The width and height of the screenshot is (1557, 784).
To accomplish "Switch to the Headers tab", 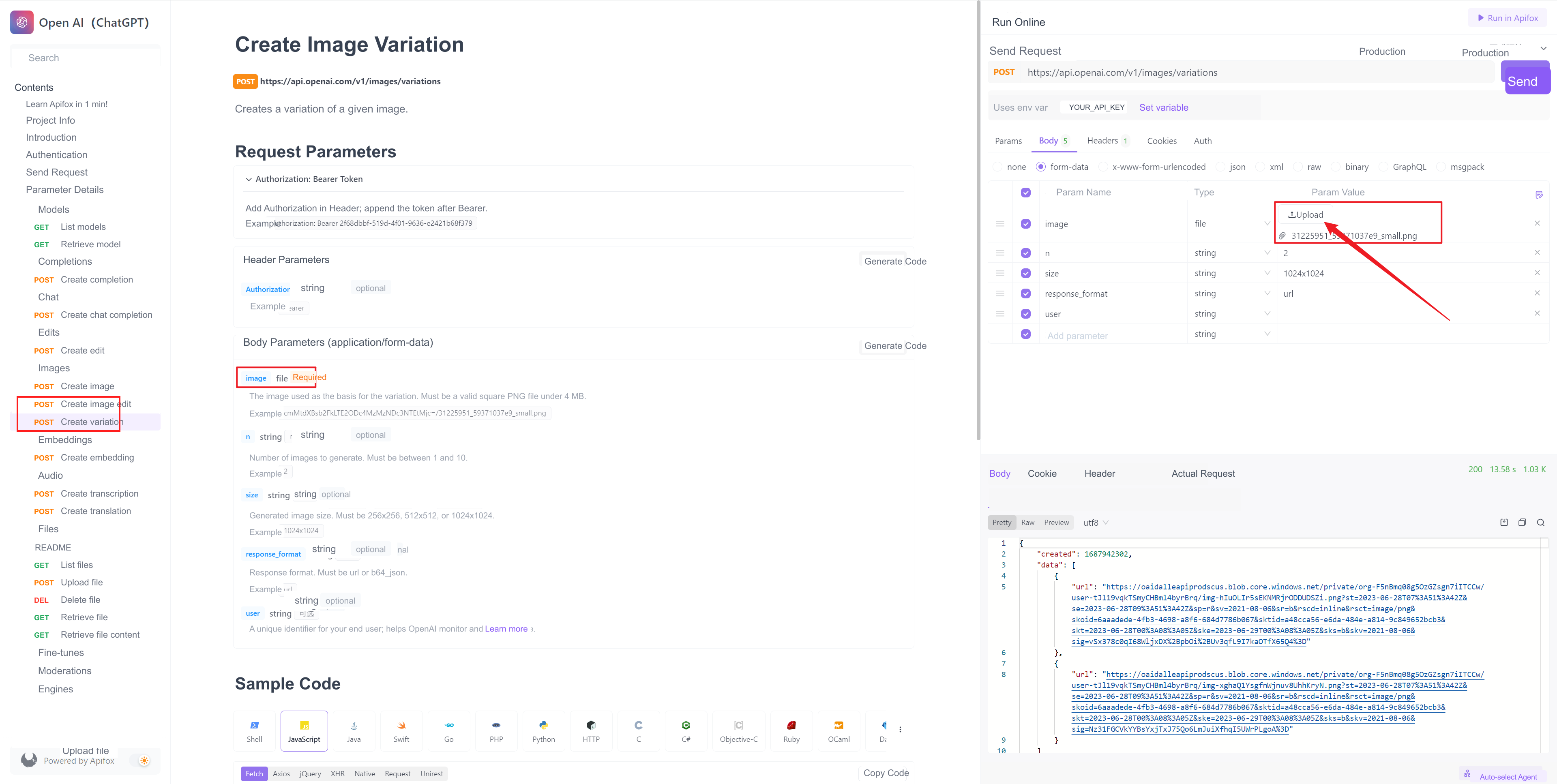I will tap(1107, 141).
